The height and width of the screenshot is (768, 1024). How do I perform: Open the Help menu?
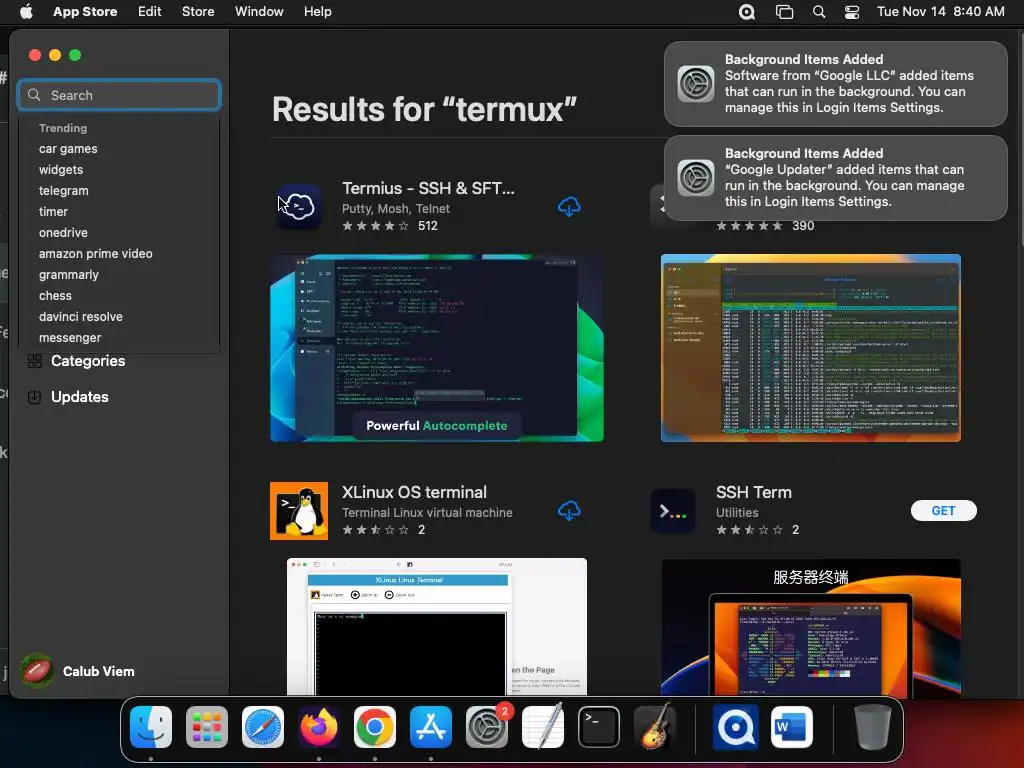pos(317,12)
